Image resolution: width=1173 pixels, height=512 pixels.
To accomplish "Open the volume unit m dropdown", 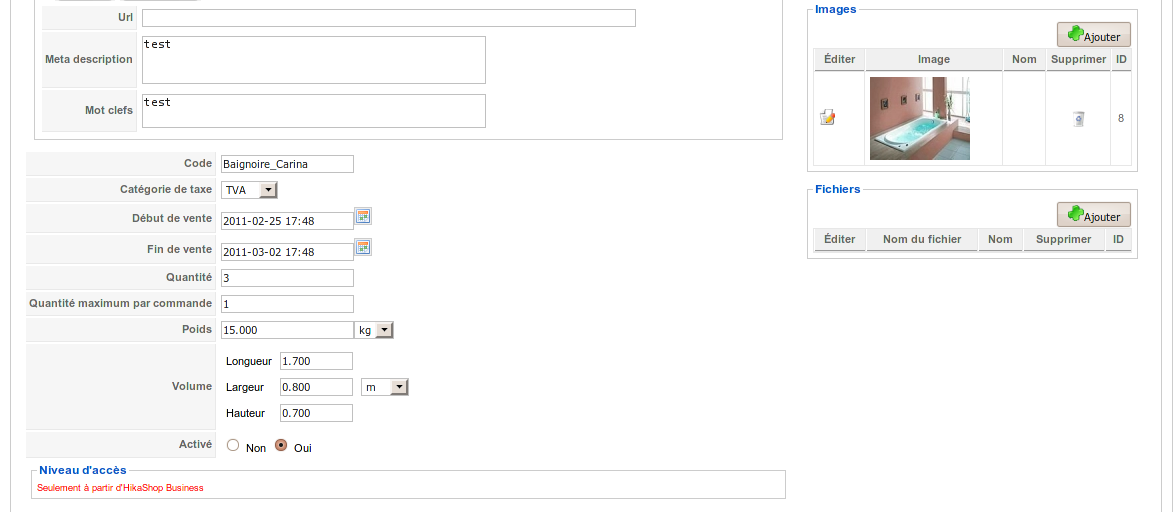I will (x=385, y=387).
